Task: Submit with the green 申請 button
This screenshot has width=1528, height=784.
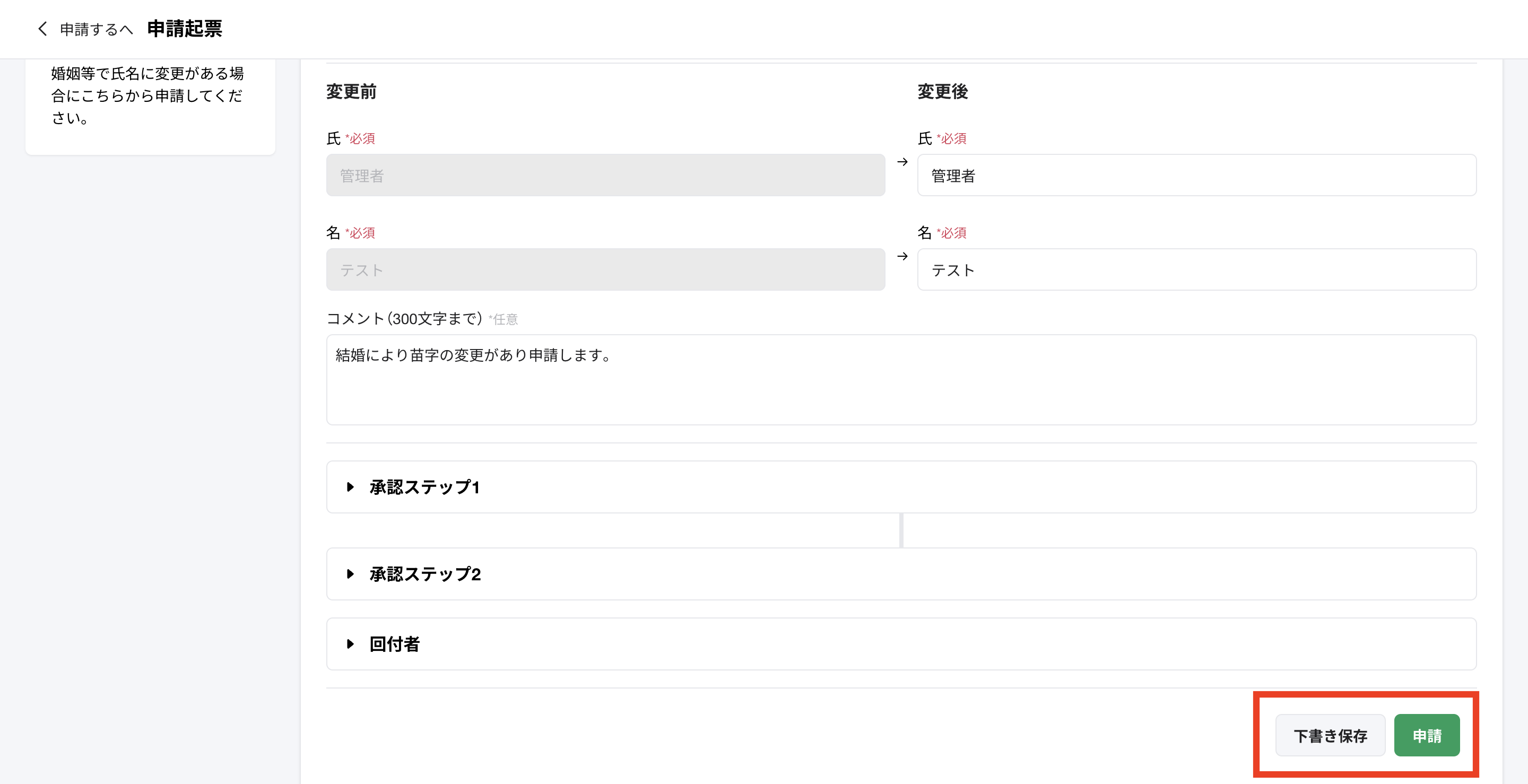Action: point(1426,735)
